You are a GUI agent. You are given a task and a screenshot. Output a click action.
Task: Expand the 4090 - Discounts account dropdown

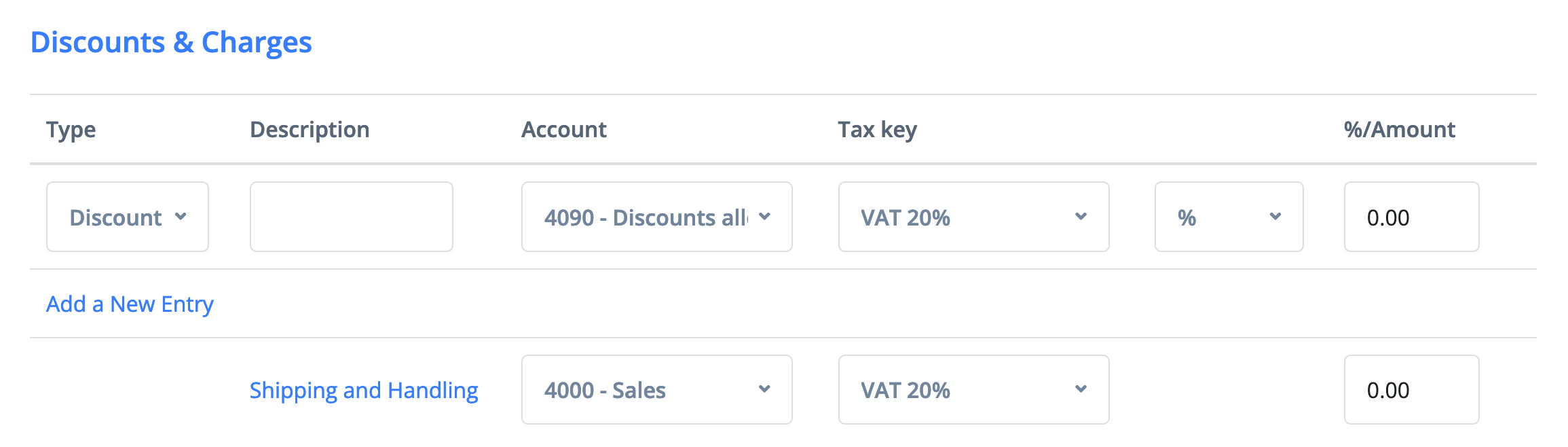coord(656,217)
